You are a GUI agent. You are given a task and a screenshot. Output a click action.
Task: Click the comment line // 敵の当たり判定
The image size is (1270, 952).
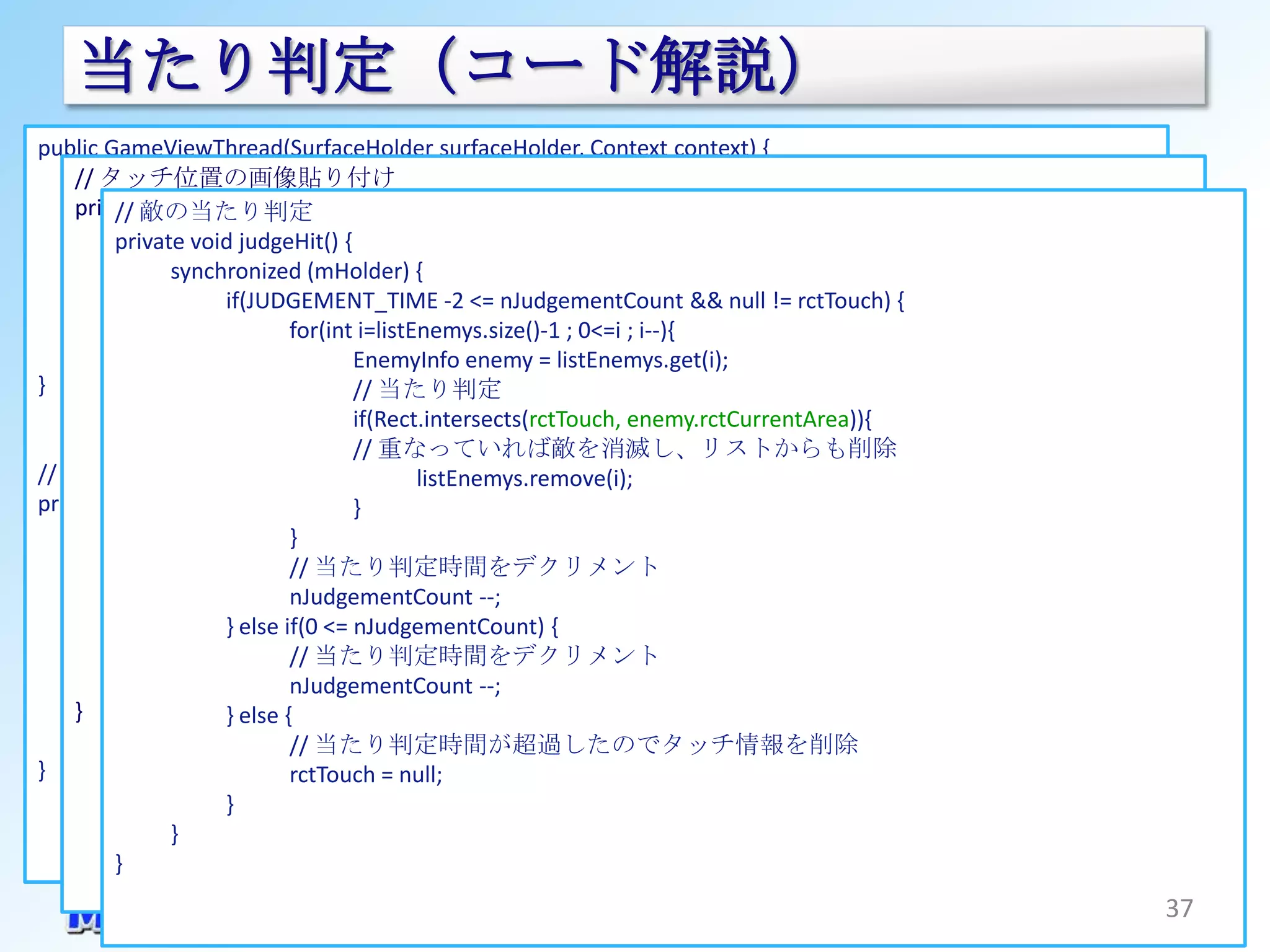(213, 211)
